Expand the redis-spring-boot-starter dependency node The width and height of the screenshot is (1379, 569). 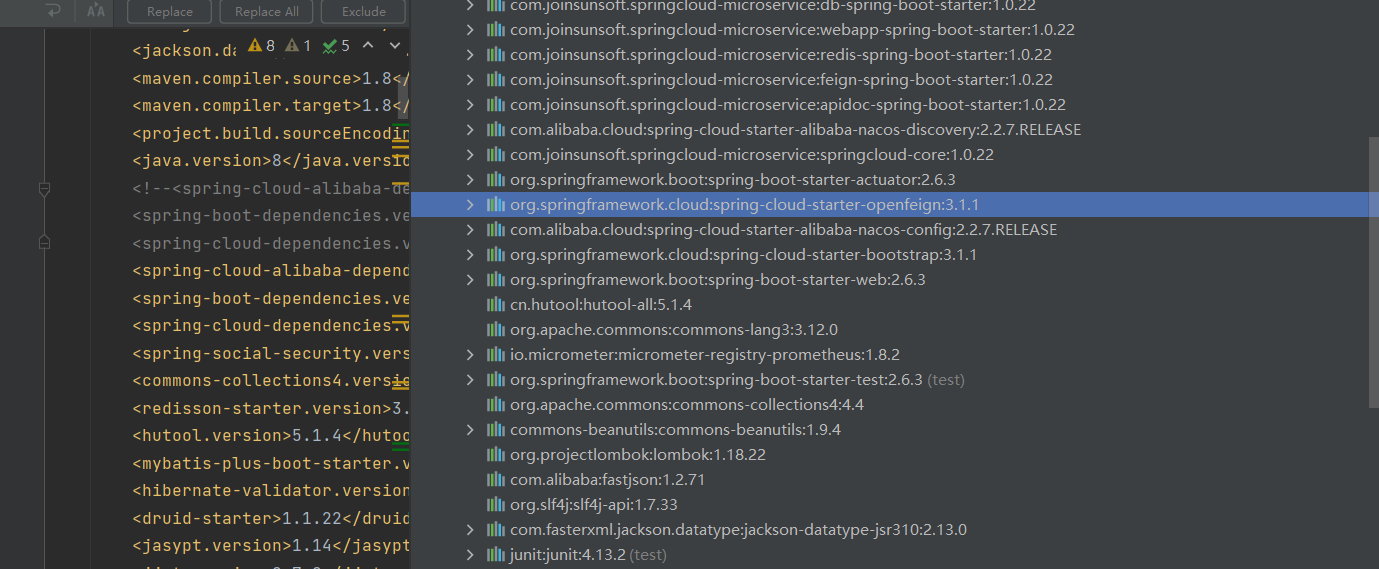coord(470,55)
